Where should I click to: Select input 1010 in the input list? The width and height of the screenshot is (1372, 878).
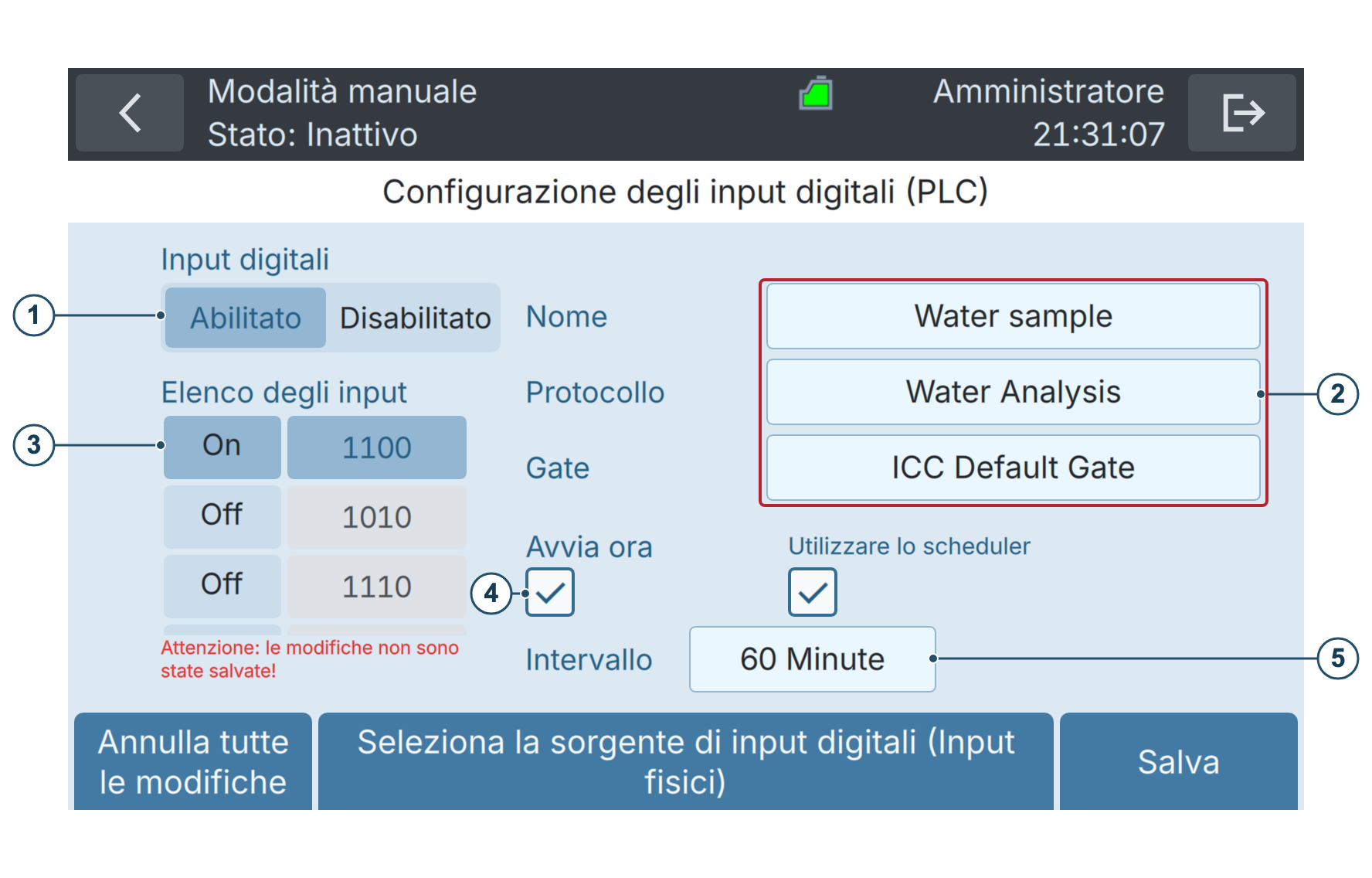pos(377,516)
